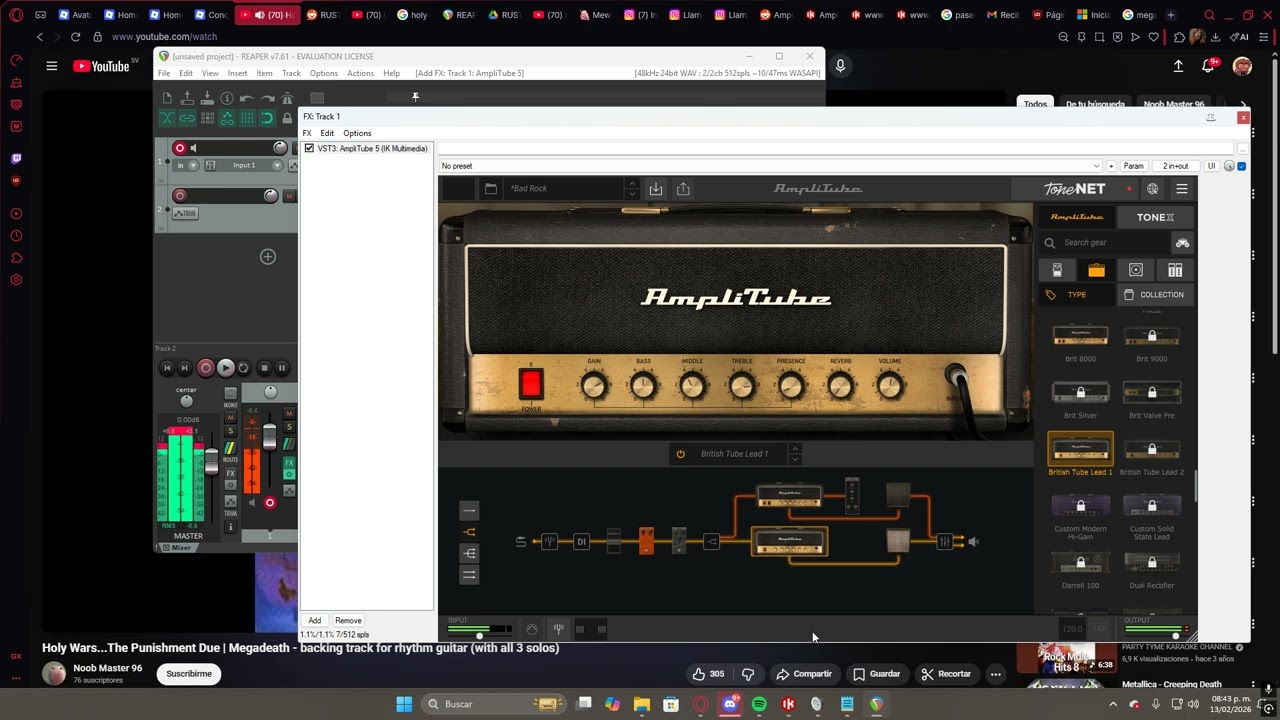The width and height of the screenshot is (1280, 720).
Task: Click the REAPER transport Play button
Action: pyautogui.click(x=226, y=368)
